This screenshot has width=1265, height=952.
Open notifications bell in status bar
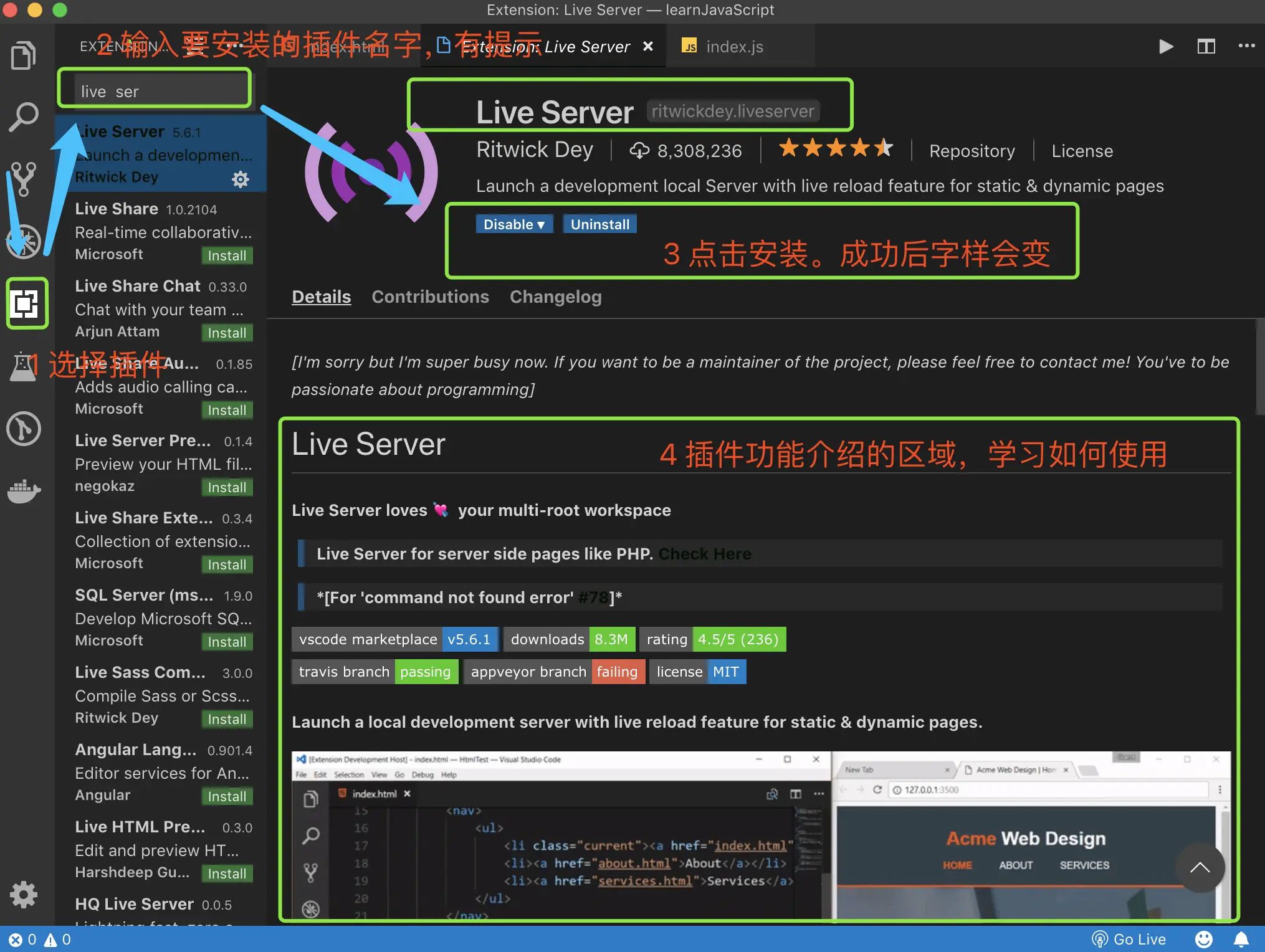pyautogui.click(x=1241, y=940)
